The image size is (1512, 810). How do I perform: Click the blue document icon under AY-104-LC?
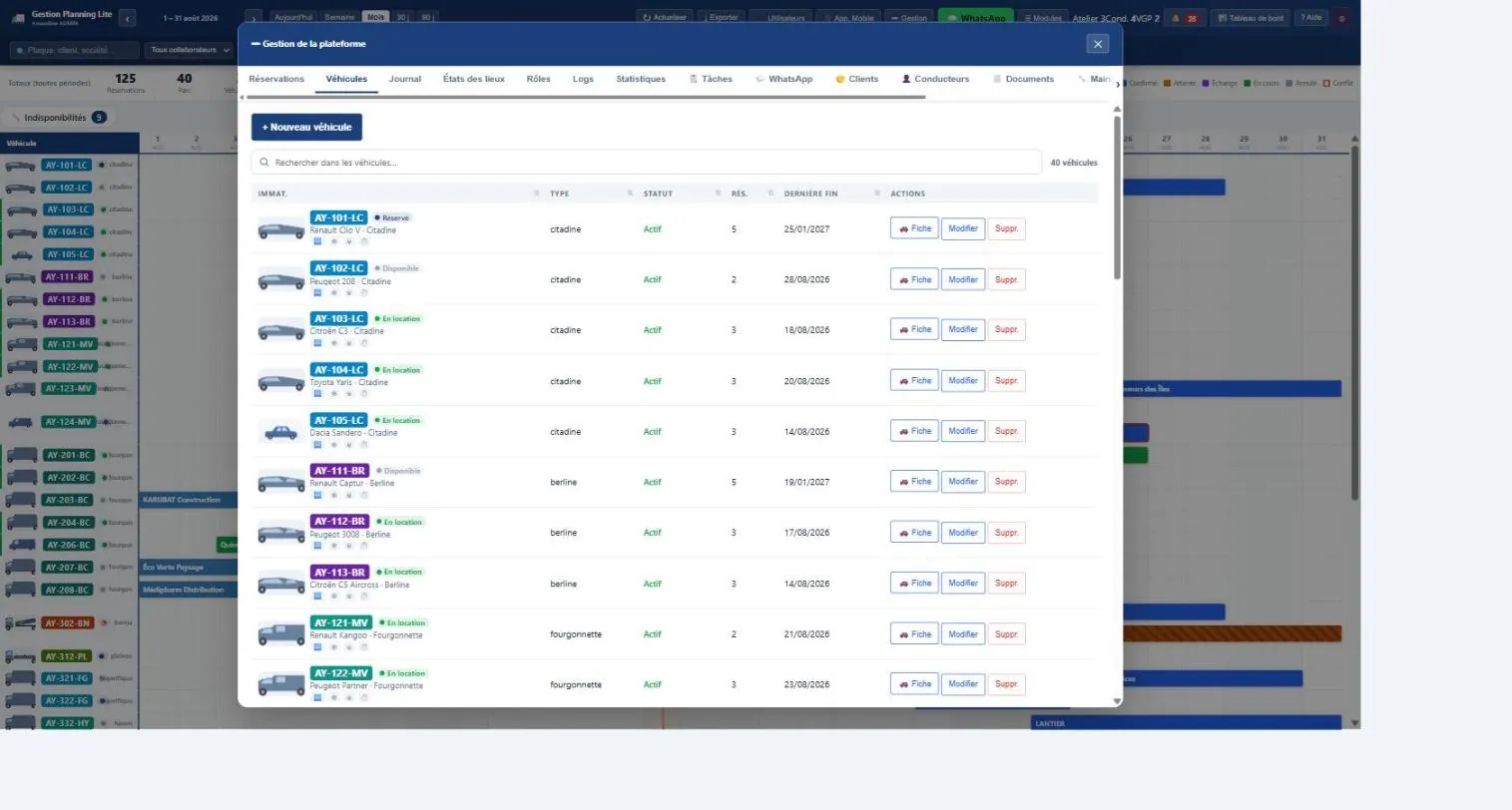[317, 393]
